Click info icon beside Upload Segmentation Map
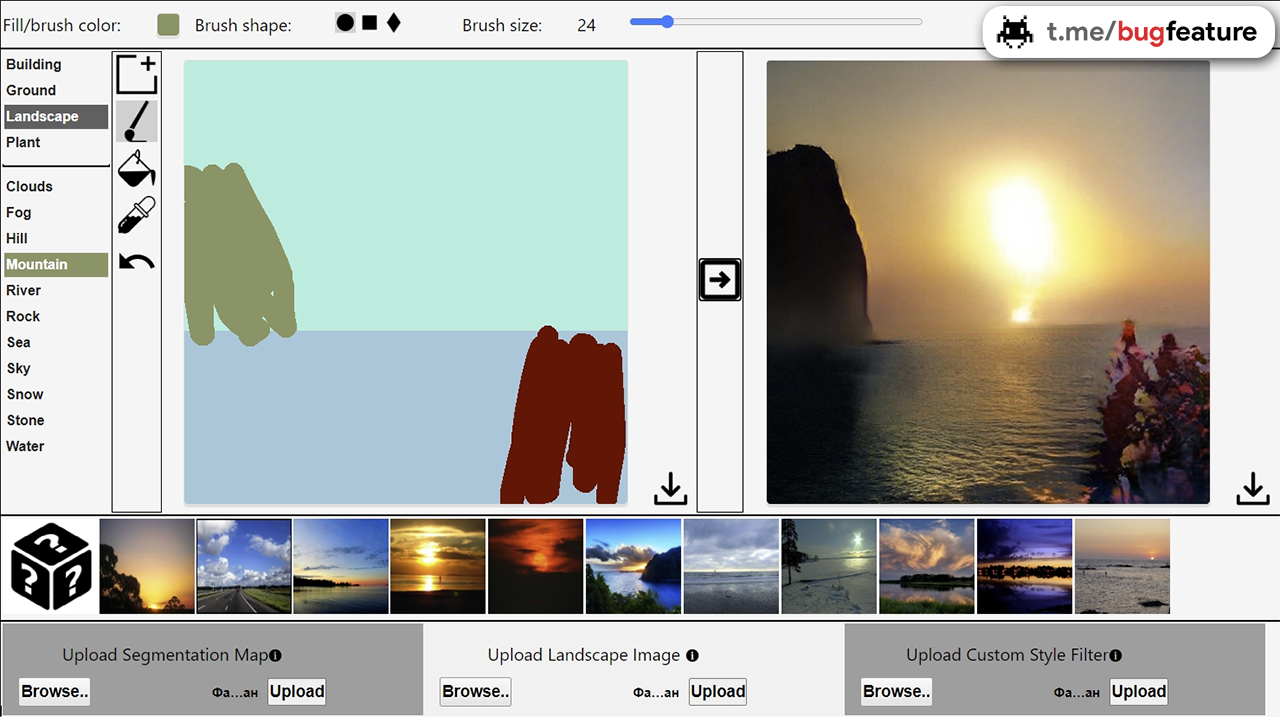The height and width of the screenshot is (717, 1280). coord(275,656)
